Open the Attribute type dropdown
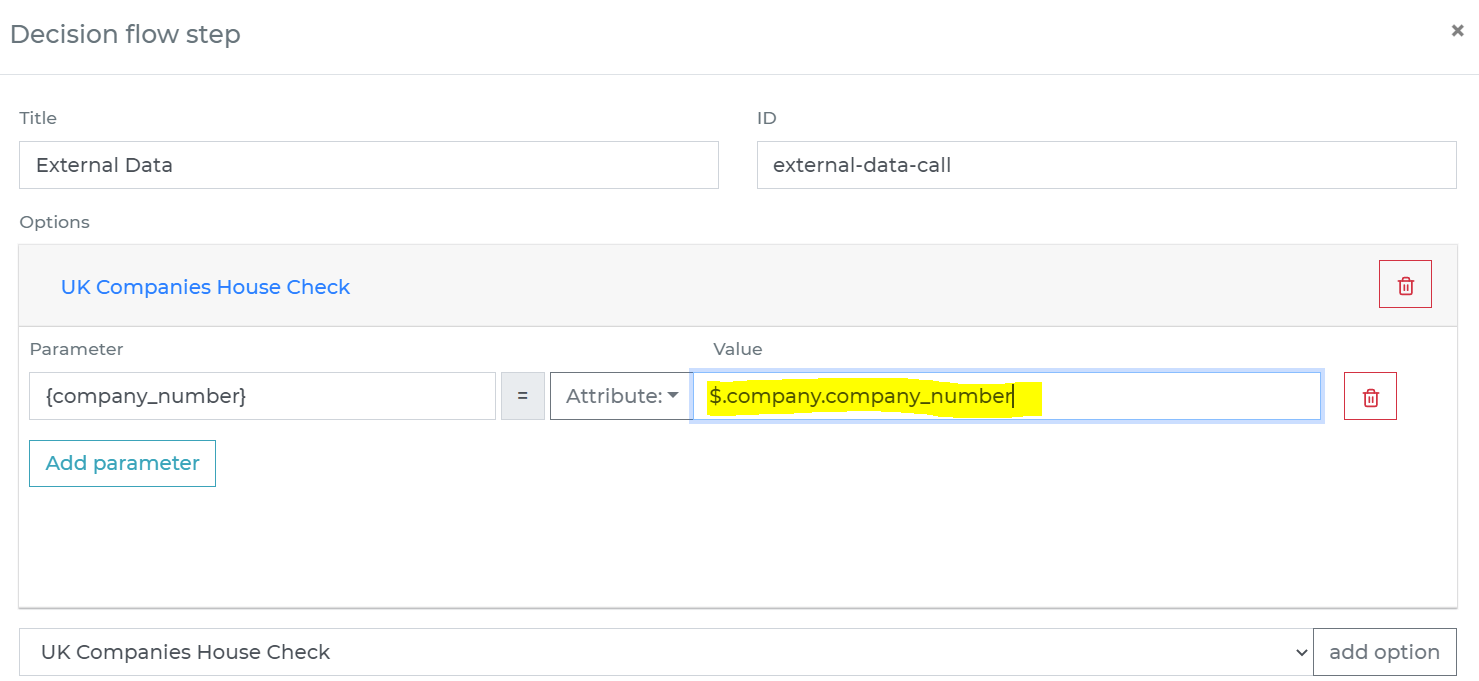This screenshot has height=681, width=1479. (x=621, y=396)
